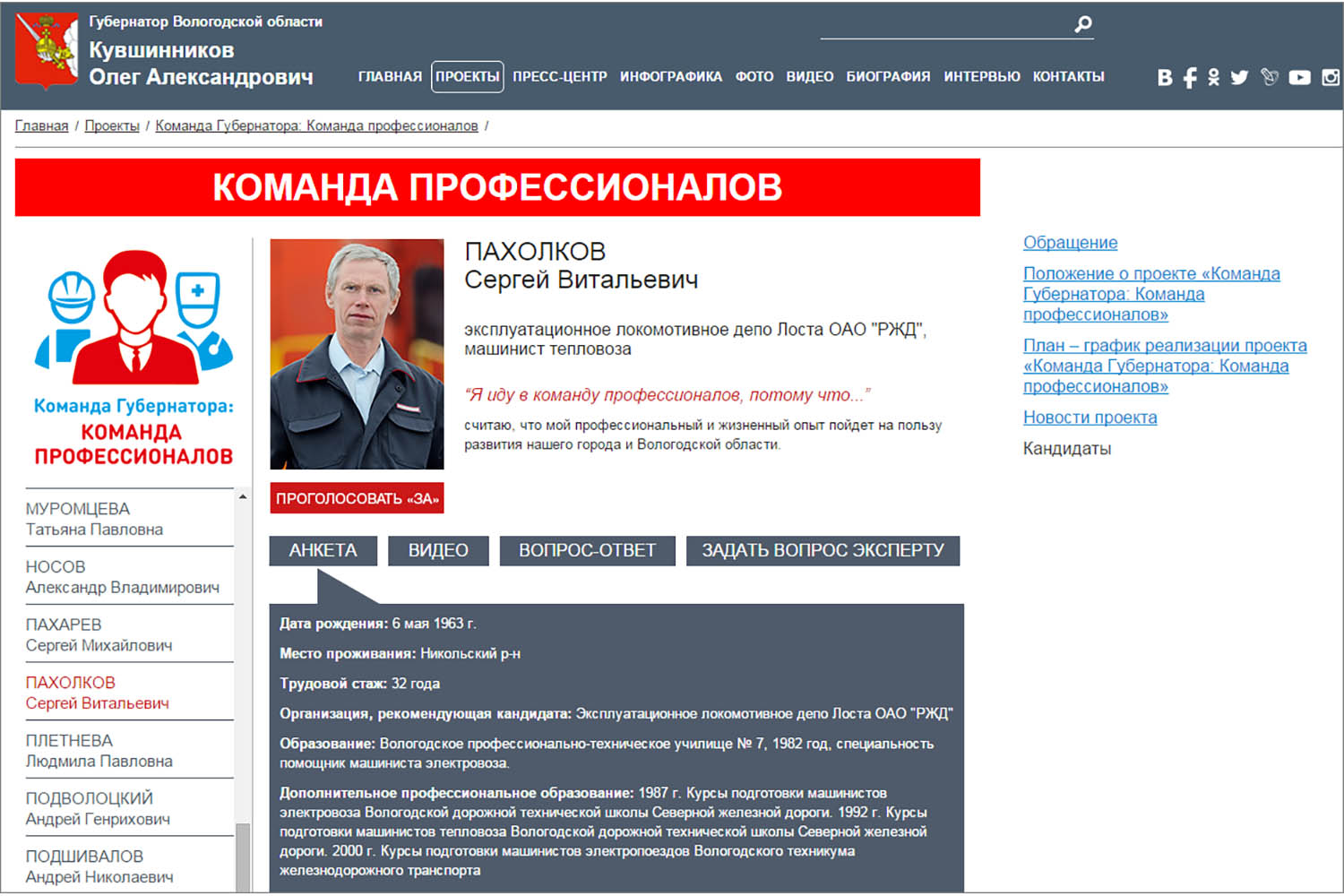Open the VKontakte social page icon
Image resolution: width=1344 pixels, height=896 pixels.
pyautogui.click(x=1164, y=78)
